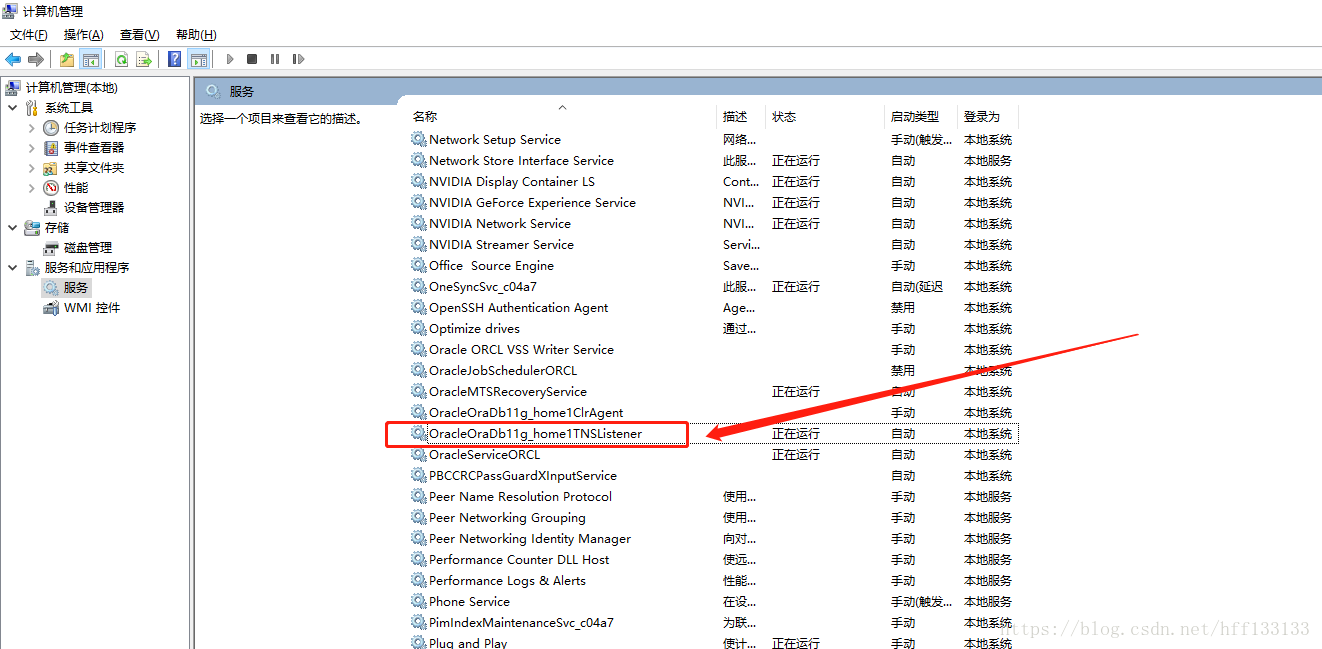Select Network Store Interface Service name

(x=521, y=160)
